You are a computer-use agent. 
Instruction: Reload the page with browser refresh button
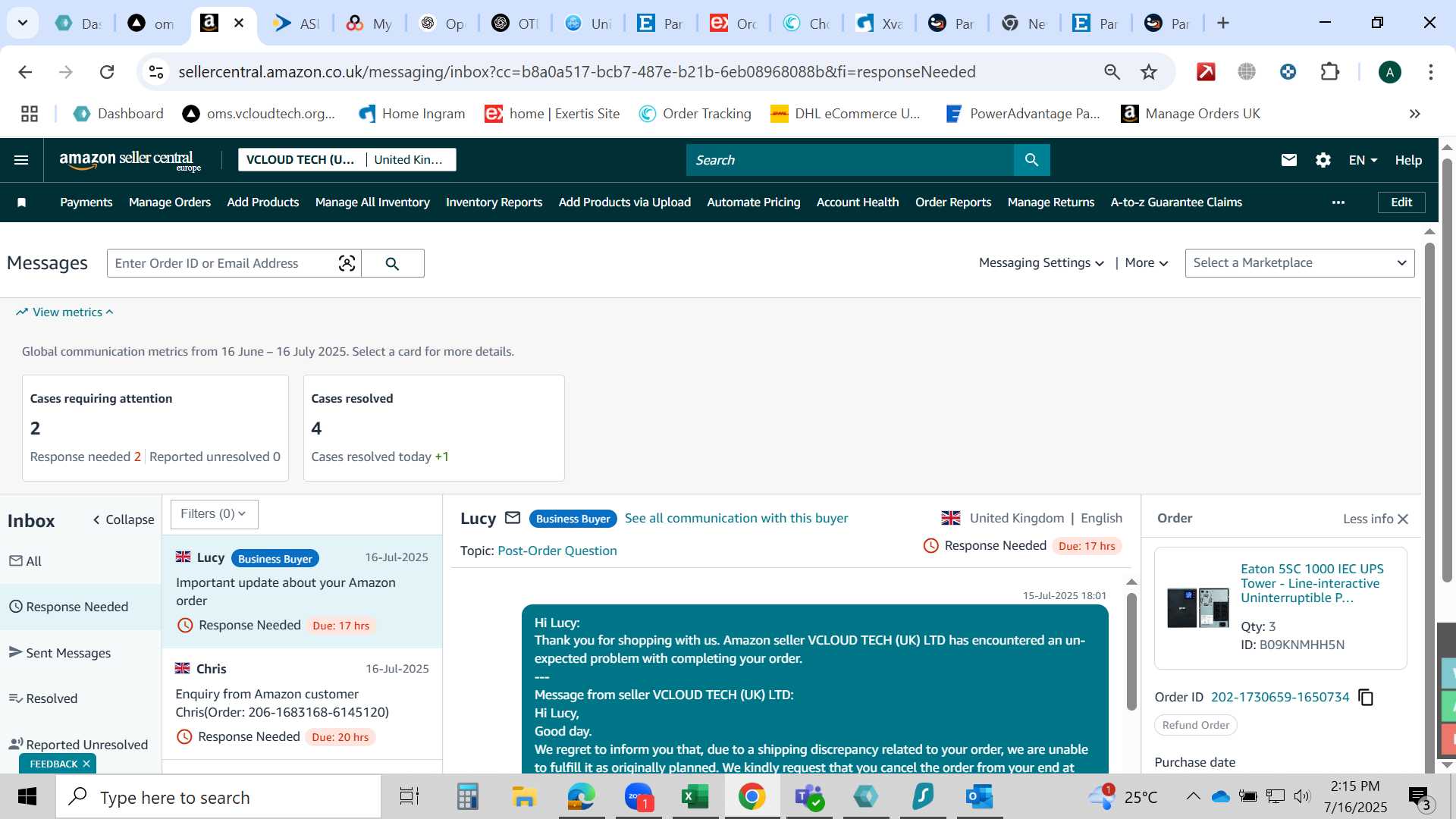[107, 72]
